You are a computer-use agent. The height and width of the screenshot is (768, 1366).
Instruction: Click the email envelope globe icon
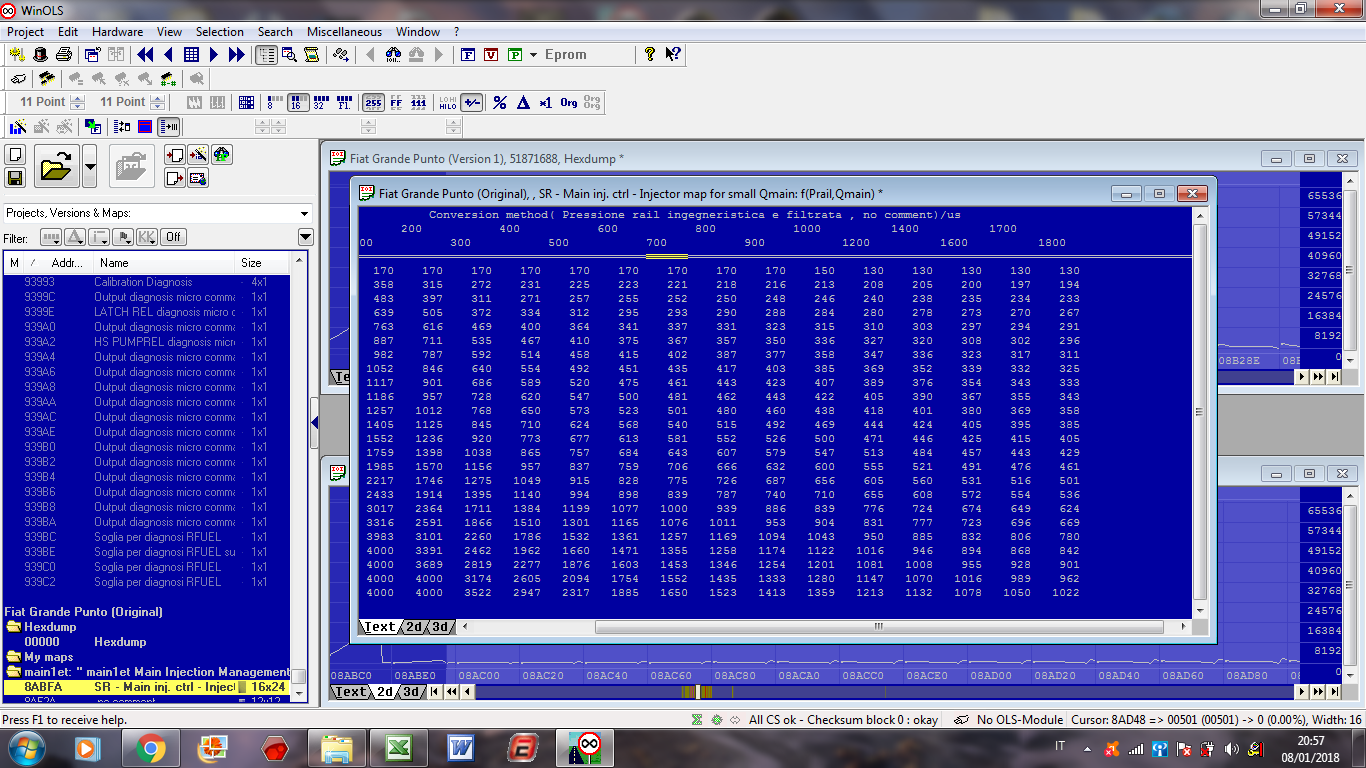(x=198, y=178)
